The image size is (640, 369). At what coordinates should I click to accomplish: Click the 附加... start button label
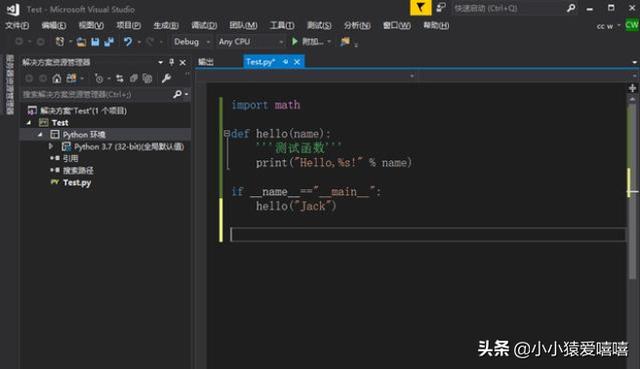coord(313,42)
